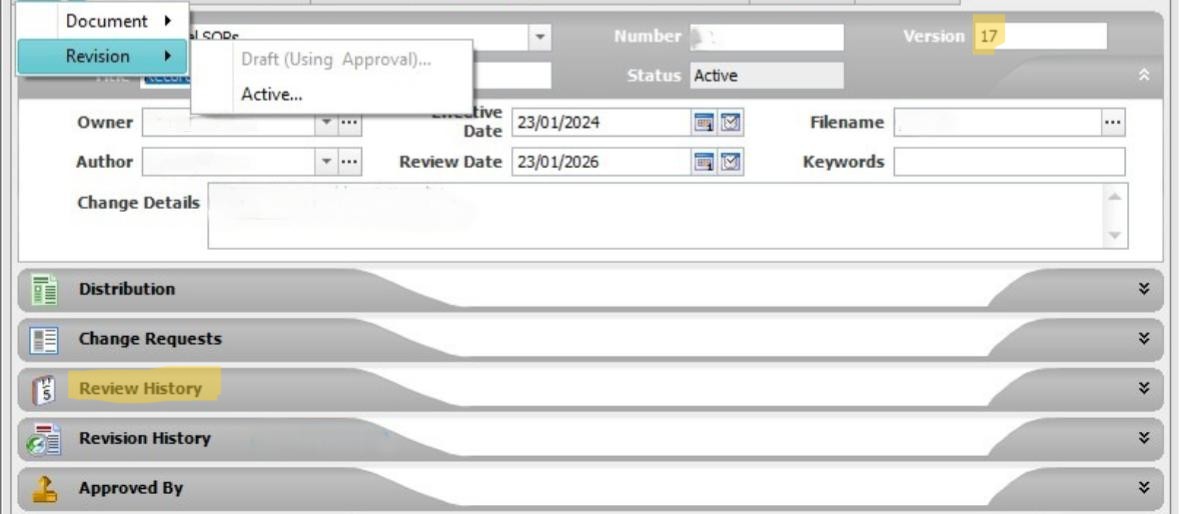Click the Approved By label
This screenshot has width=1180, height=514.
tap(131, 488)
